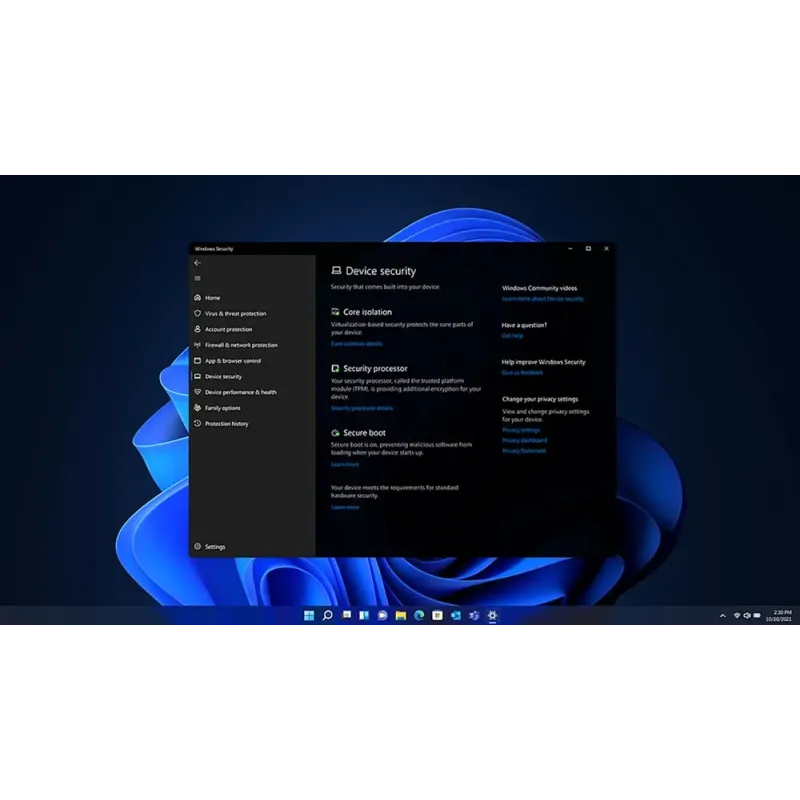Screen dimensions: 800x800
Task: Open Security processor details link
Action: [362, 408]
